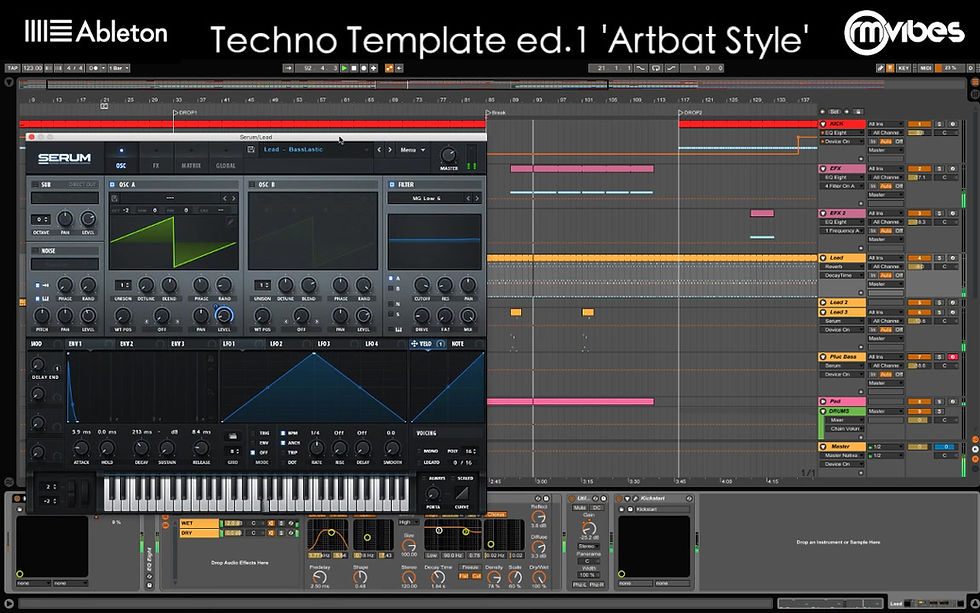Image resolution: width=980 pixels, height=613 pixels.
Task: Enable Serum NOISE oscillator checkbox
Action: tap(36, 251)
